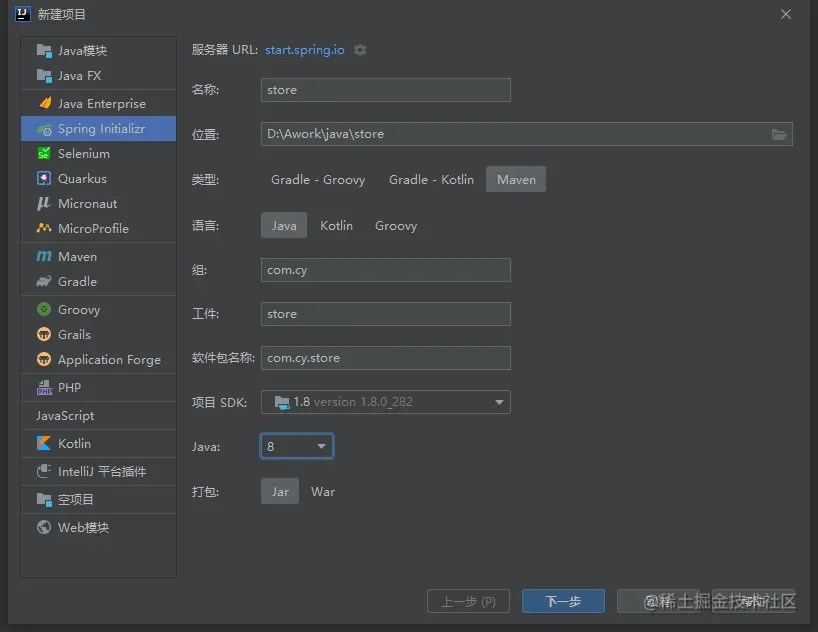This screenshot has width=818, height=632.
Task: Select Kotlin in the left list
Action: point(99,443)
